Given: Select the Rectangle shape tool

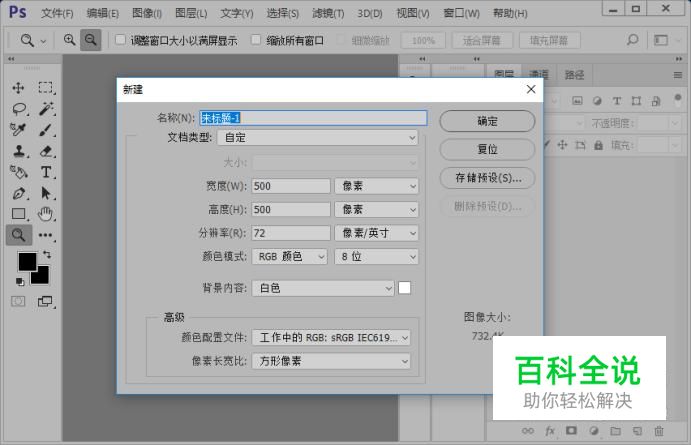Looking at the screenshot, I should pos(19,214).
